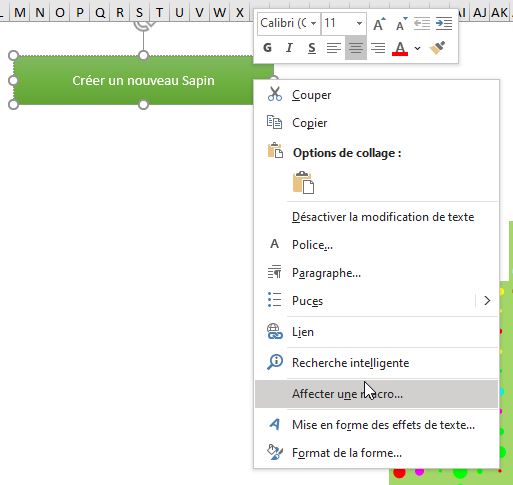Increase indent in mini toolbar
513x485 pixels.
[444, 24]
